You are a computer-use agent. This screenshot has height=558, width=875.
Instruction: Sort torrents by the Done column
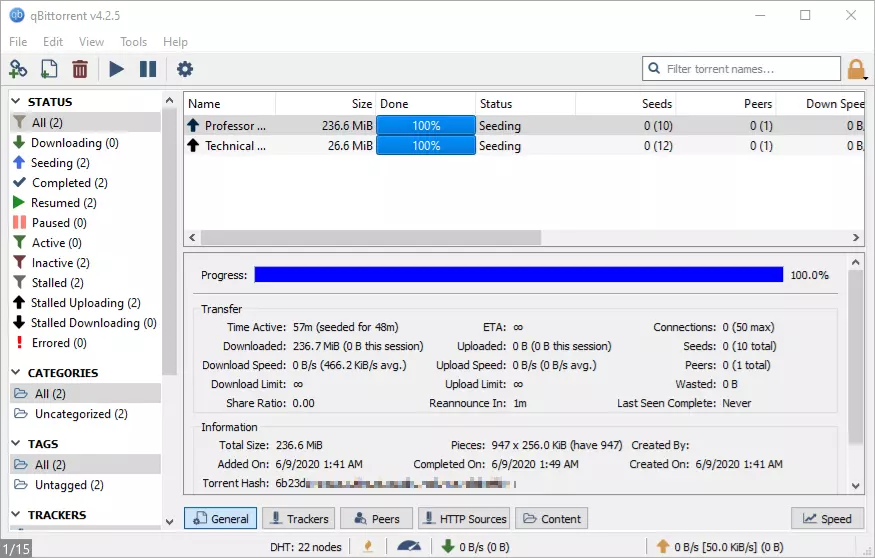[x=425, y=104]
